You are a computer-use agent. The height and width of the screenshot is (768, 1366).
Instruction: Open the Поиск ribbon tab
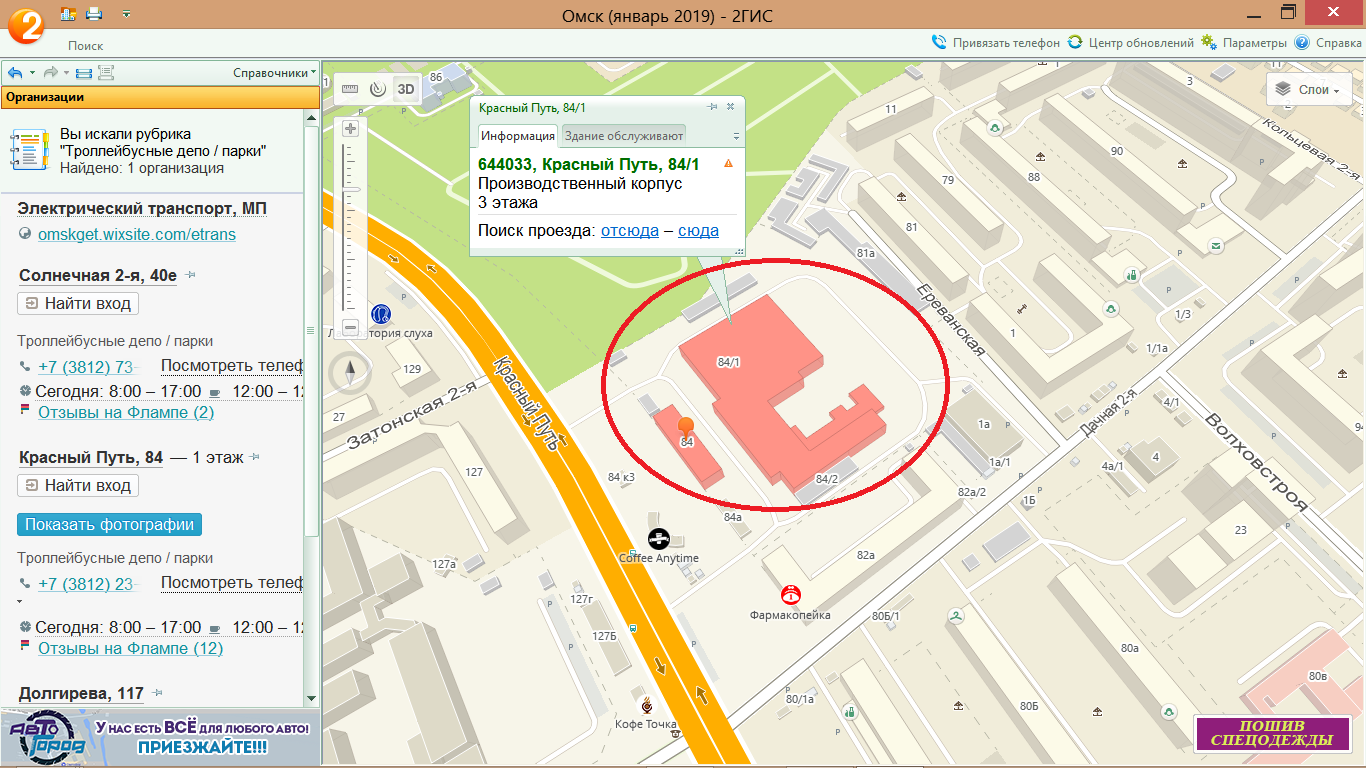click(85, 46)
